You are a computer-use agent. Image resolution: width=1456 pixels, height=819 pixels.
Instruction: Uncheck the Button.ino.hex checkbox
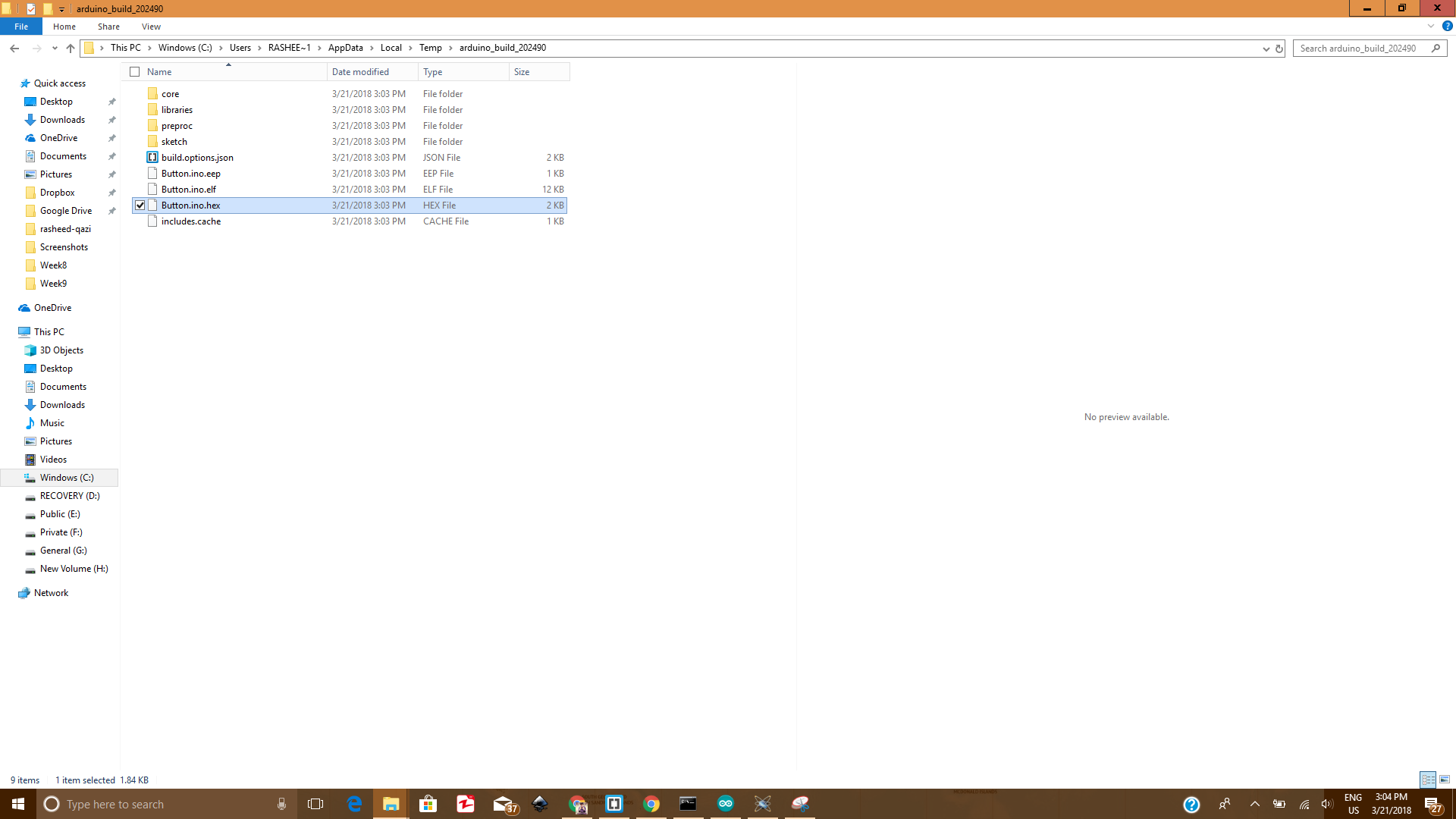click(140, 206)
